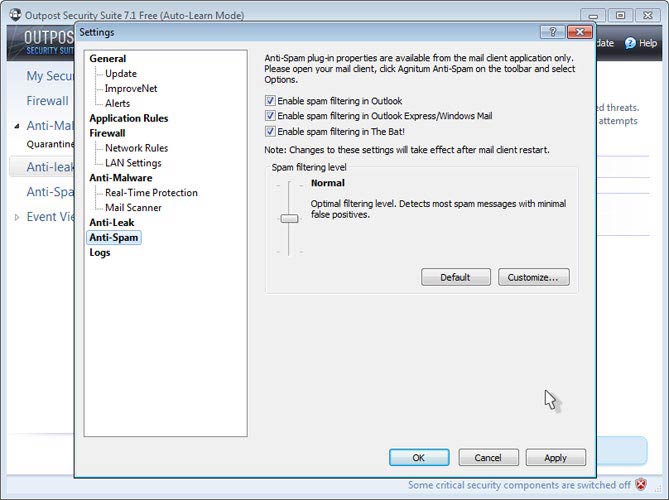Screen dimensions: 669x500
Task: Select the Logs category
Action: tap(100, 253)
